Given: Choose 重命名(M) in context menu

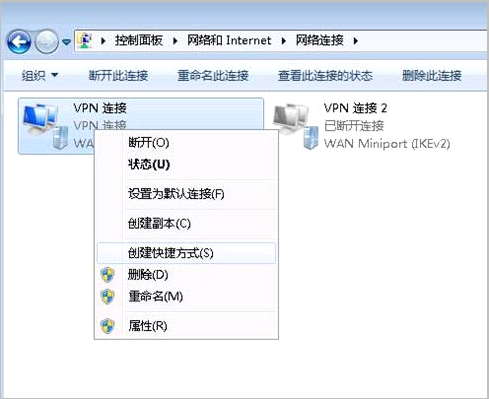Looking at the screenshot, I should 186,296.
